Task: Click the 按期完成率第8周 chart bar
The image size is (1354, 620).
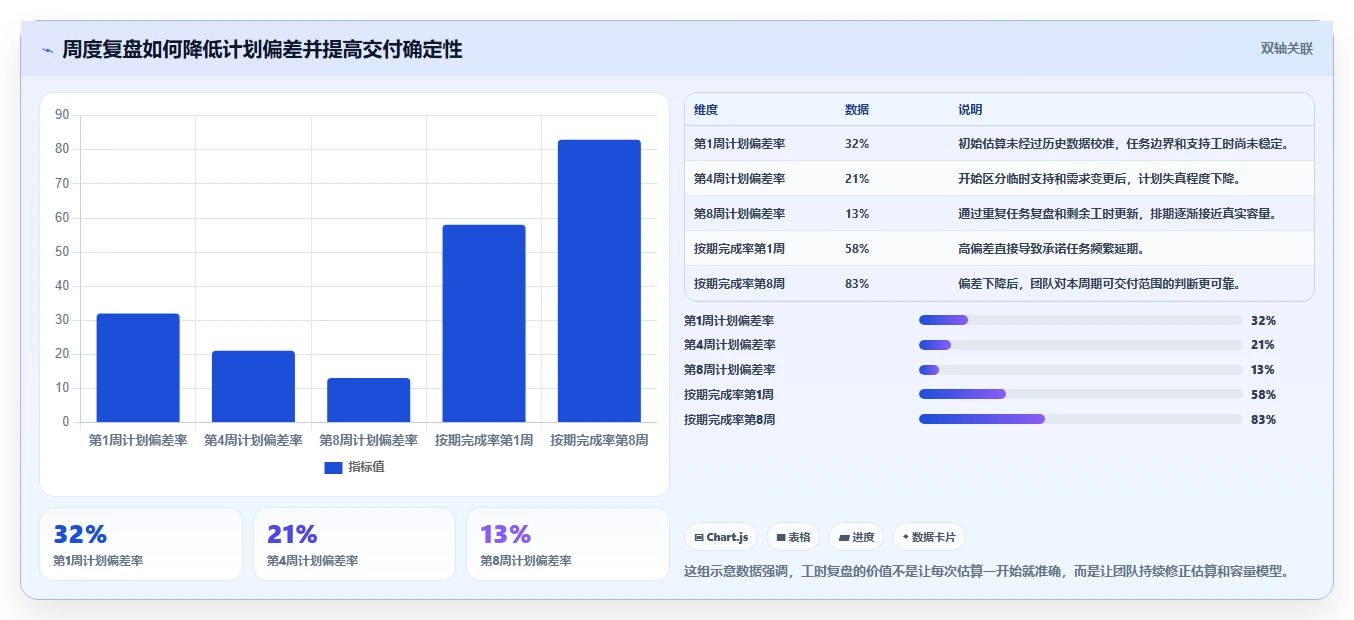Action: click(x=599, y=281)
